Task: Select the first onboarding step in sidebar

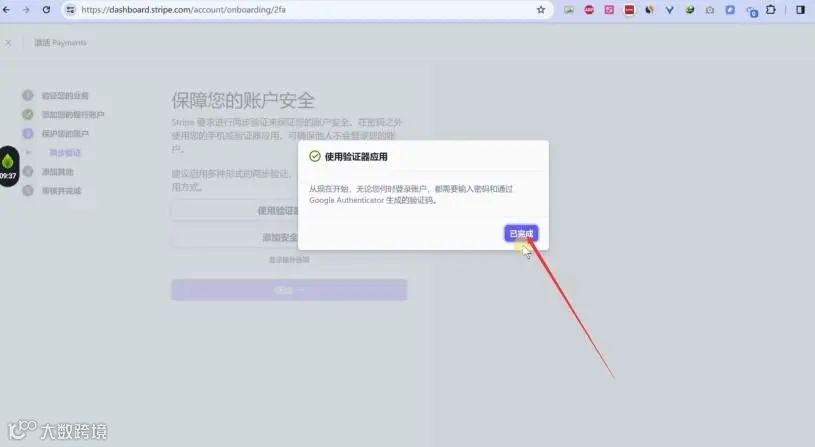Action: pos(56,96)
